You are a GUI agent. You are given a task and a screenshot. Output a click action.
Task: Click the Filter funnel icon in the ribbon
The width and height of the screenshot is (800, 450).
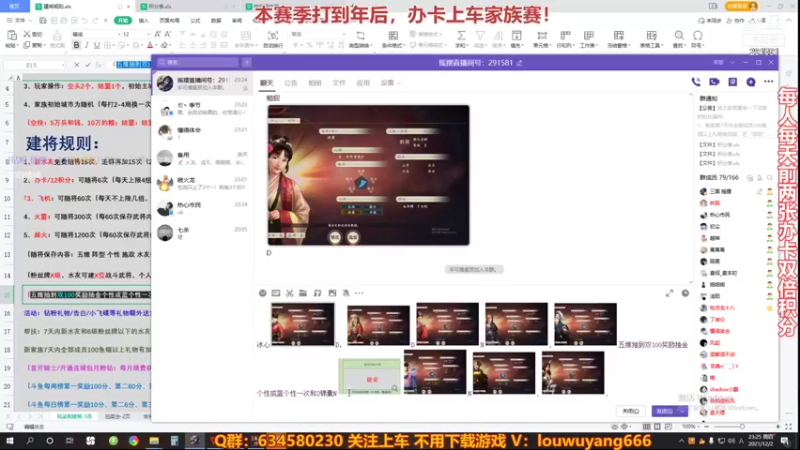coord(480,35)
